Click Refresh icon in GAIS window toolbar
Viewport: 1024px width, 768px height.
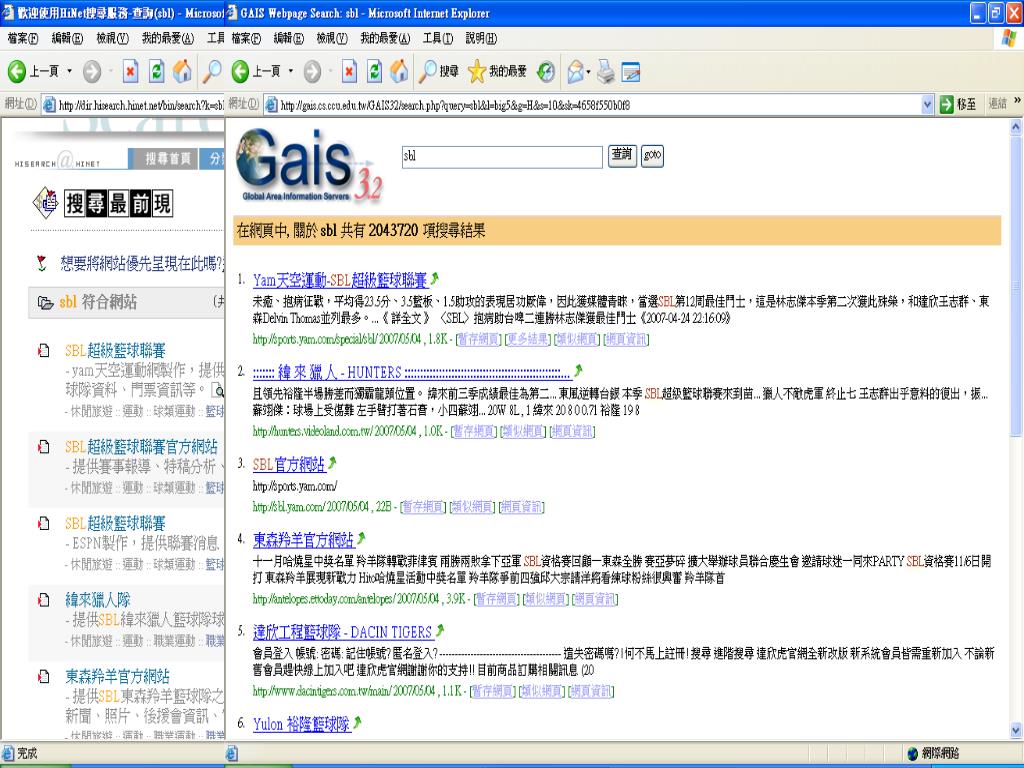click(374, 71)
